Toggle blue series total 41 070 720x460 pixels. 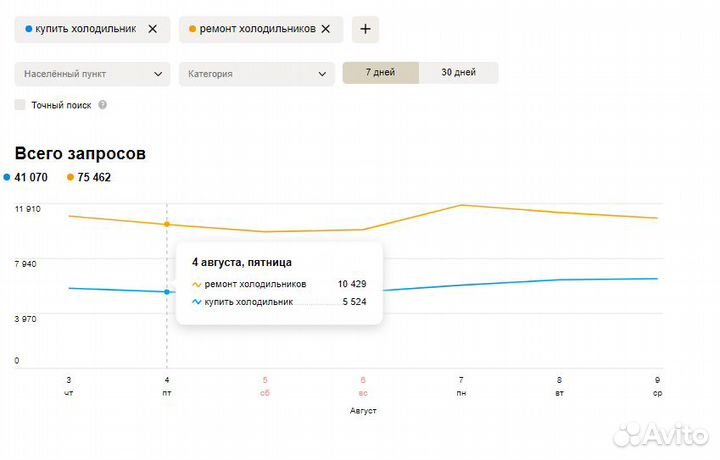(26, 178)
